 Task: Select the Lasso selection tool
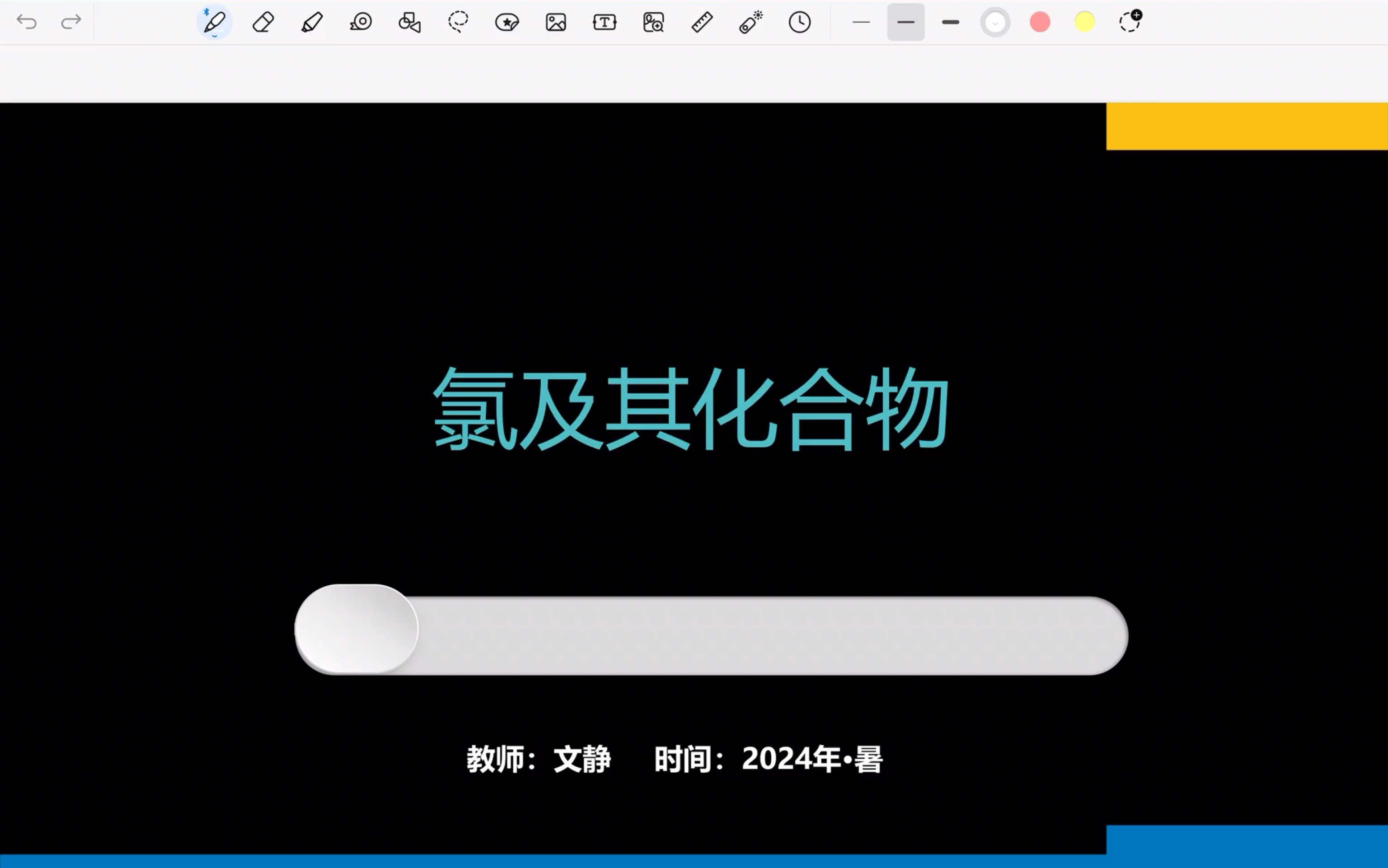(458, 23)
